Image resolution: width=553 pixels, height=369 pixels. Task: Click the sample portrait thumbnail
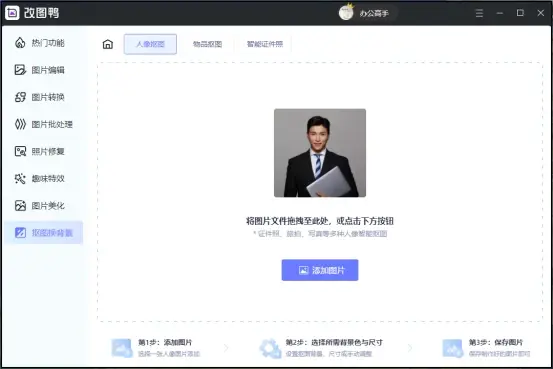click(320, 153)
